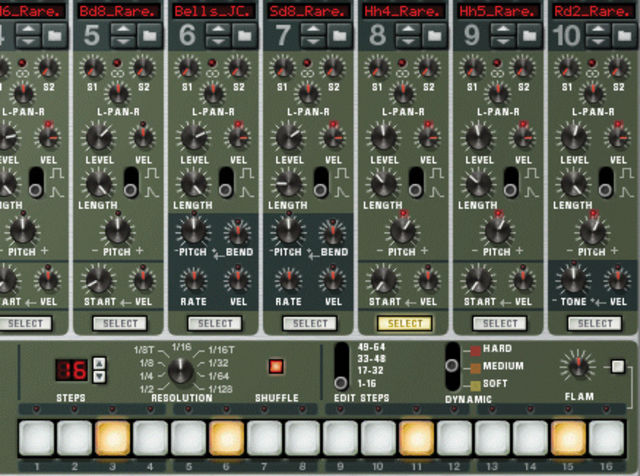Click the Level Vel knob on channel 8

(428, 138)
